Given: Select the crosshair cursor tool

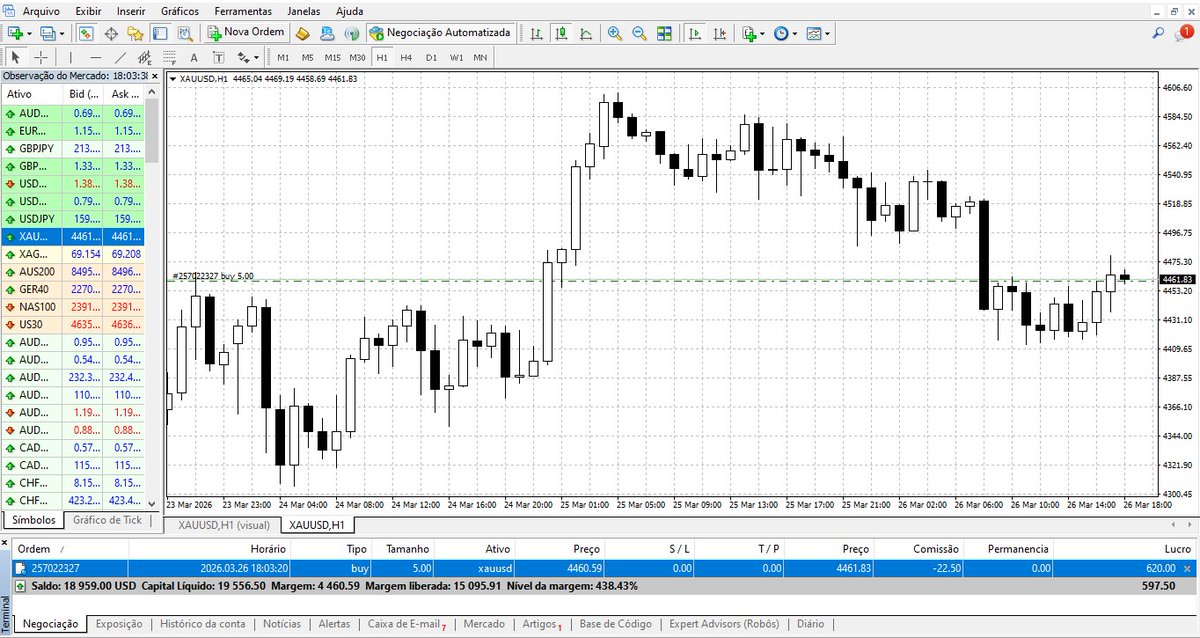Looking at the screenshot, I should pyautogui.click(x=41, y=57).
